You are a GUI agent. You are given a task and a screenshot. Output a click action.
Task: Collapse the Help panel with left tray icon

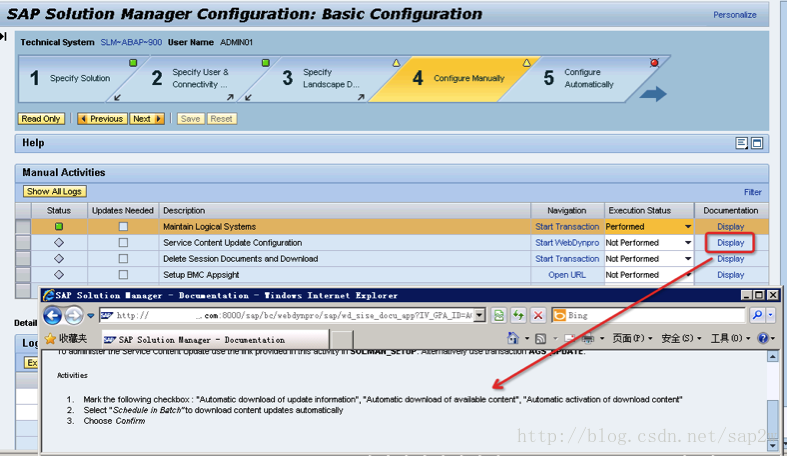click(x=741, y=143)
